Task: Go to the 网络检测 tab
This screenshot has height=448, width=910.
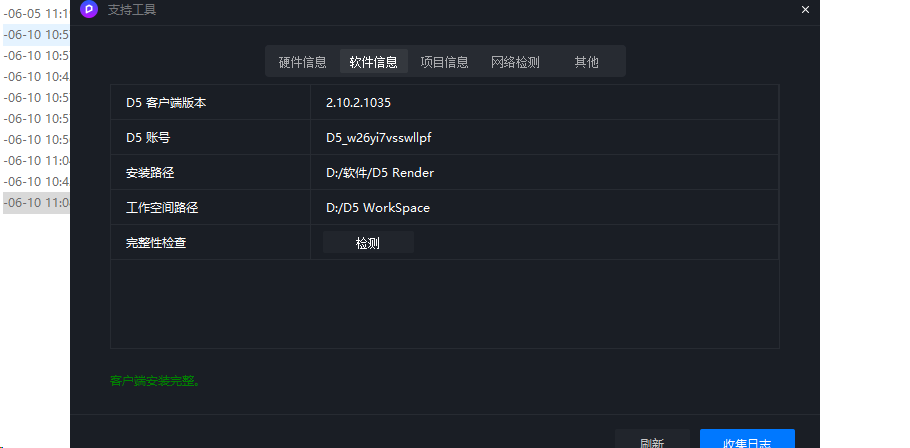Action: coord(515,62)
